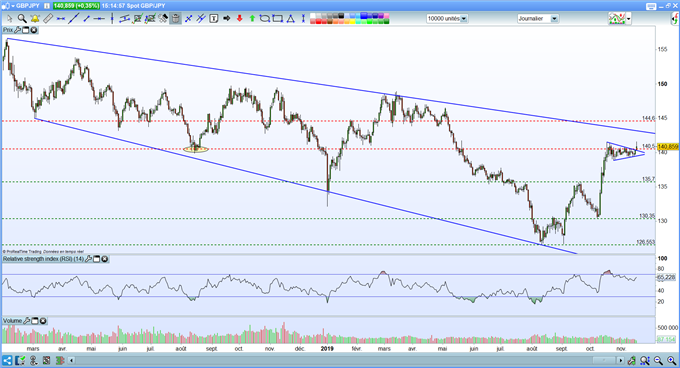Click the checklist icon in bottom bar

pos(20,361)
